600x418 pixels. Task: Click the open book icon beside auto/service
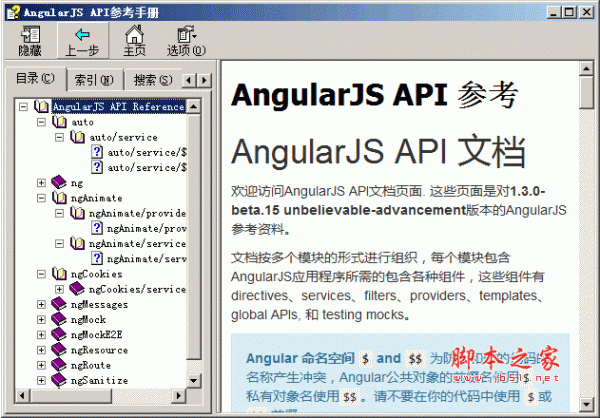(77, 137)
